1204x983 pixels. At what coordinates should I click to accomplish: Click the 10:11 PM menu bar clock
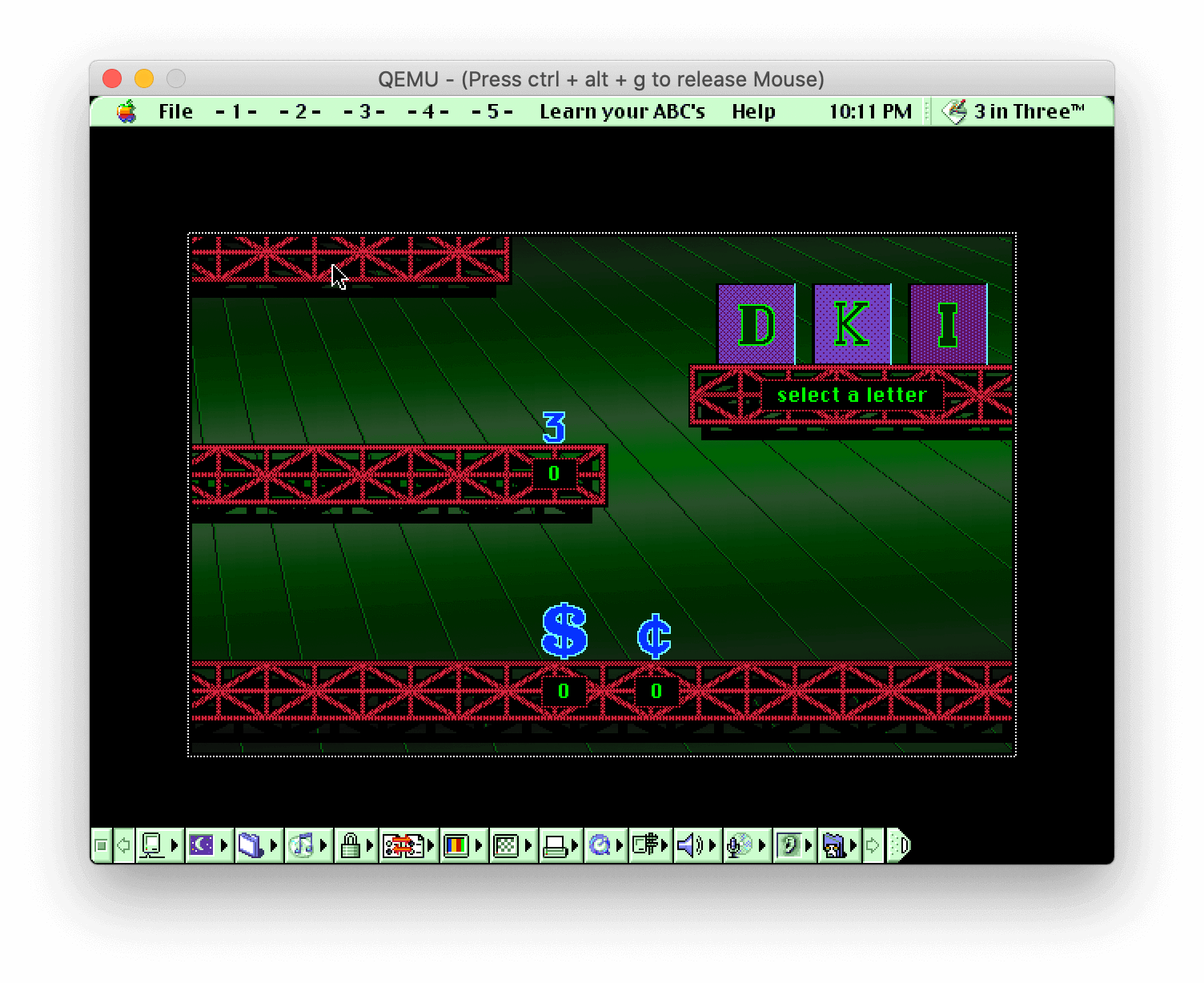[x=869, y=111]
